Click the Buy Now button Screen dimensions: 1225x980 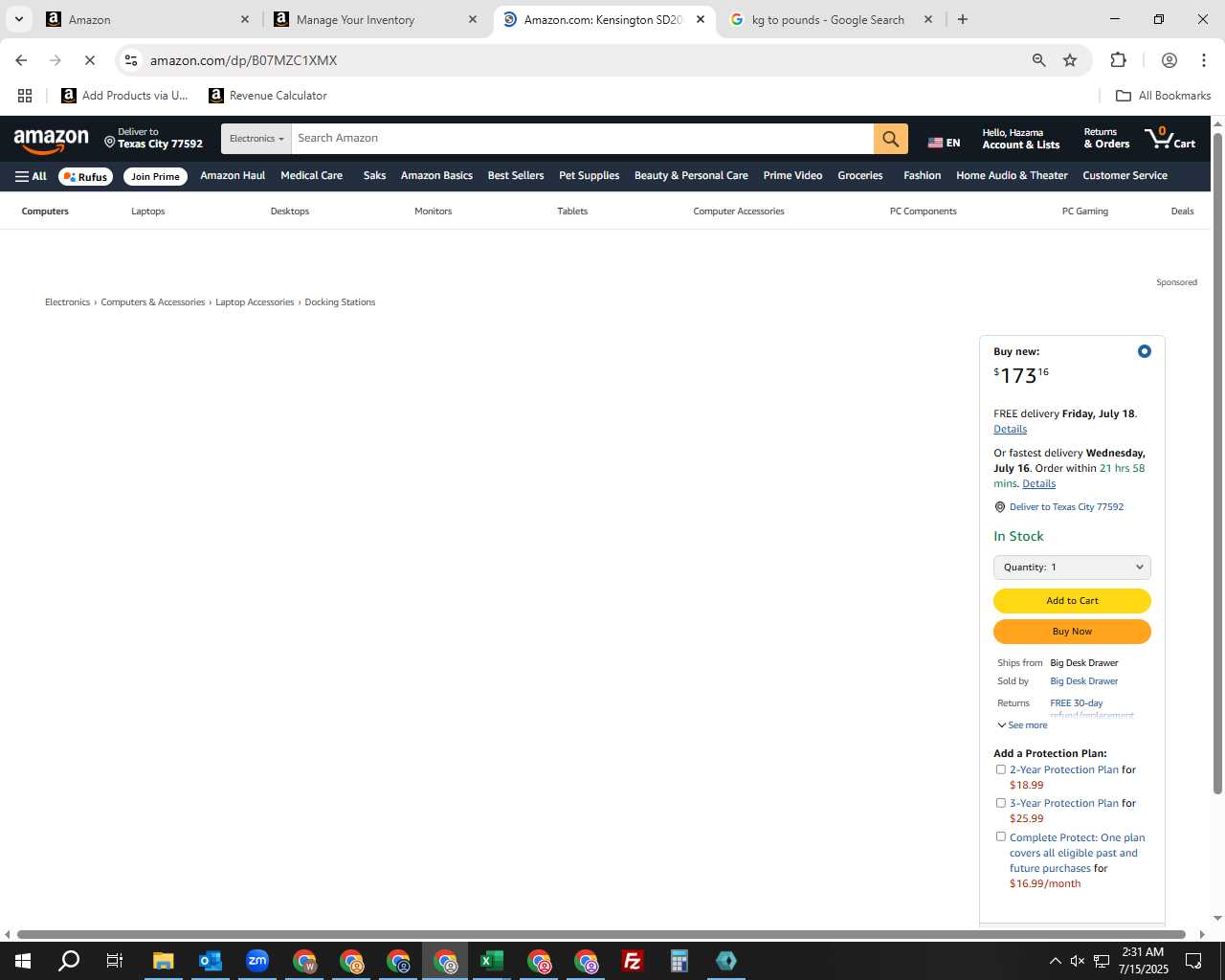1072,632
